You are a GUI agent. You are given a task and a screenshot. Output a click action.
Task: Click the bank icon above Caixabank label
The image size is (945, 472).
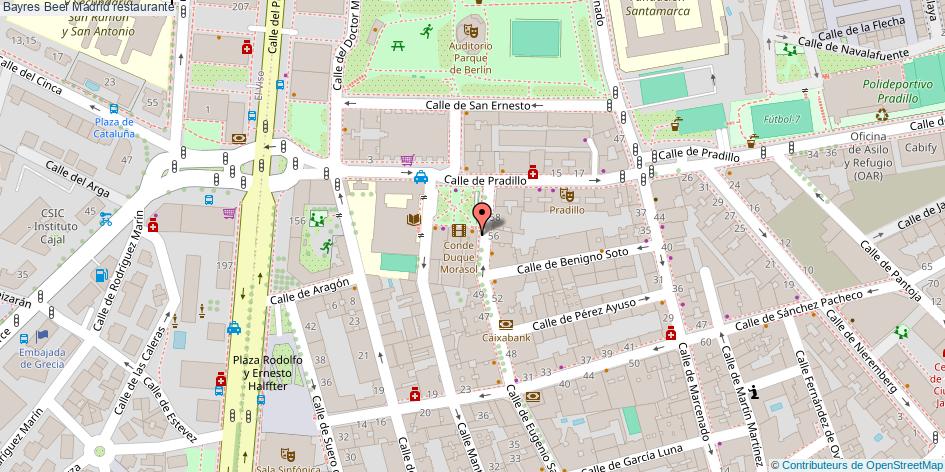[506, 324]
